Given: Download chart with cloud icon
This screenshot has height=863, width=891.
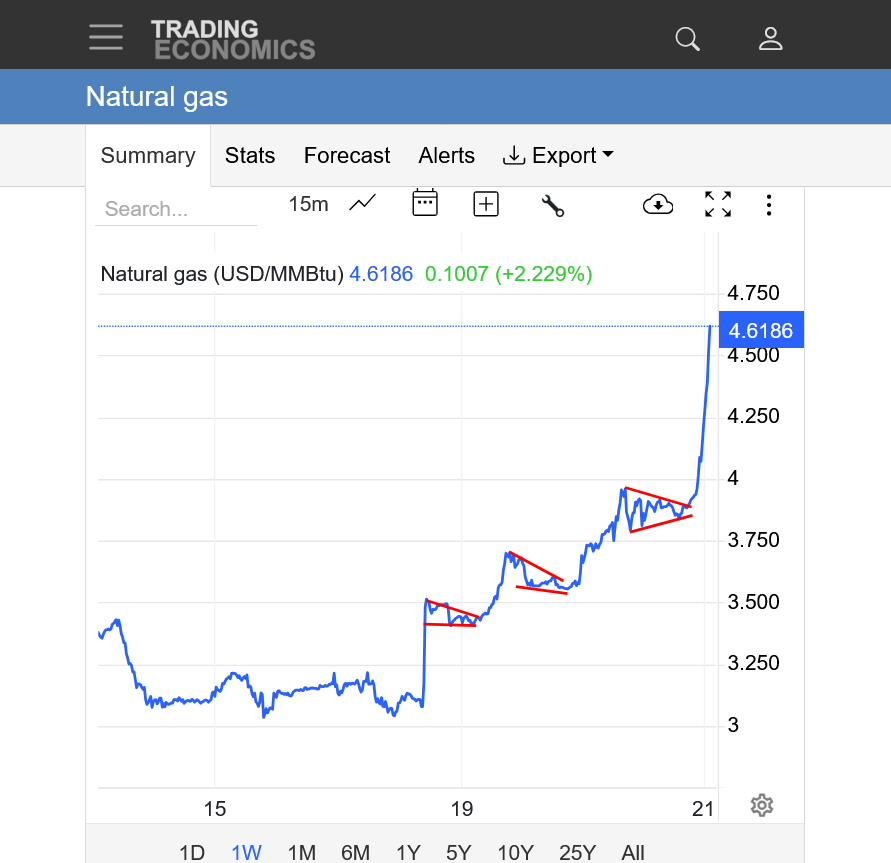Looking at the screenshot, I should pos(657,204).
